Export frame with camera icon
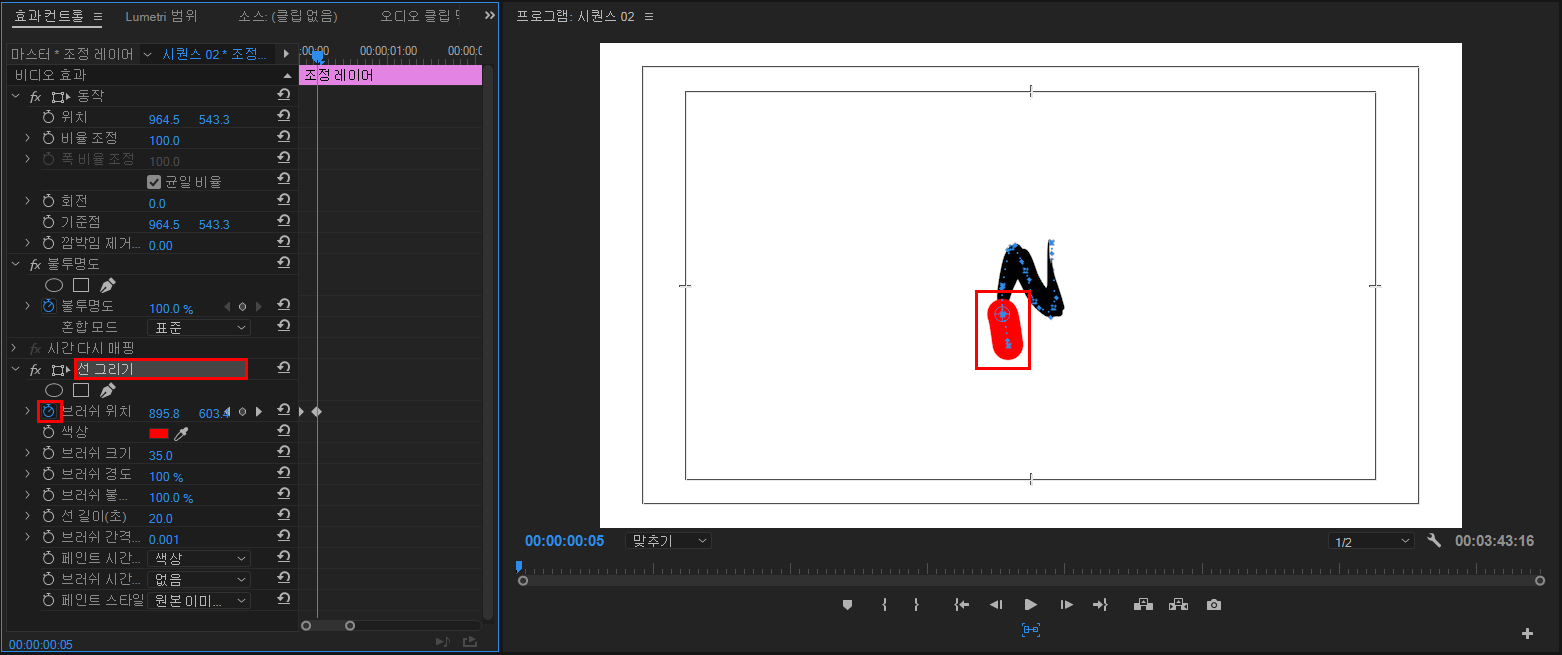This screenshot has width=1562, height=655. coord(1214,605)
